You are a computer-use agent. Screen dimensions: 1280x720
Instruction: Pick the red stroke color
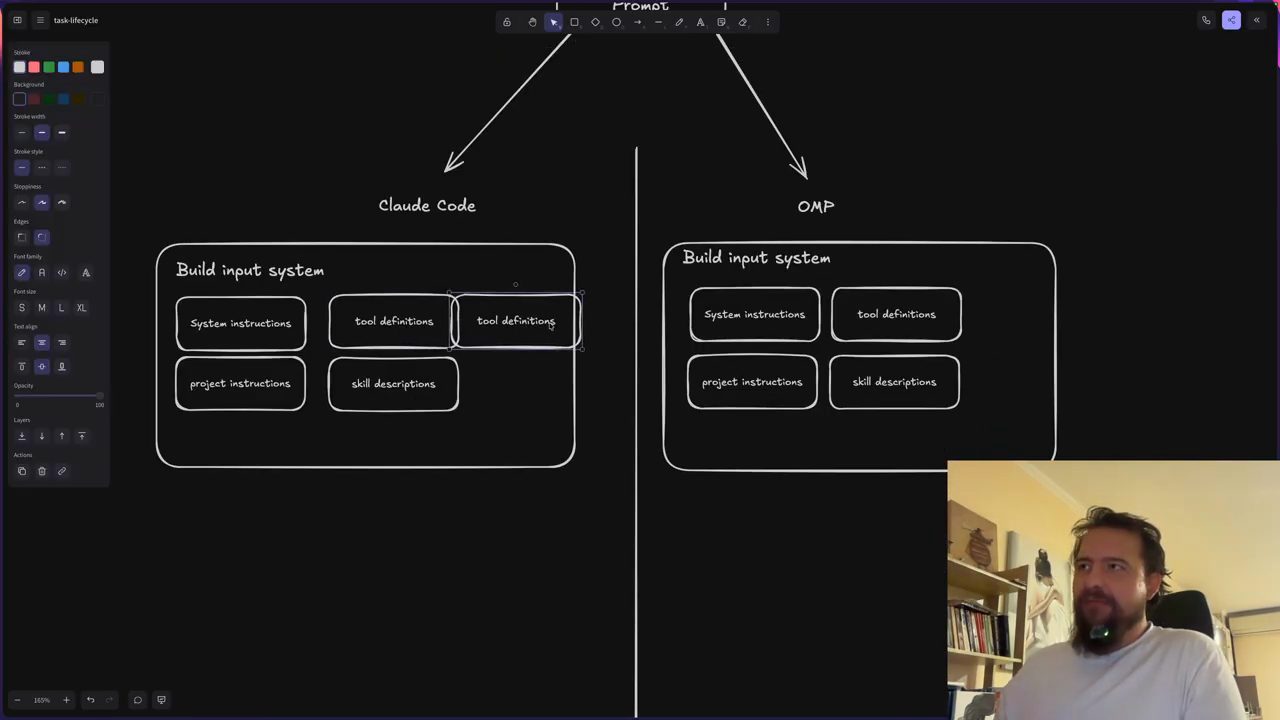click(x=34, y=67)
